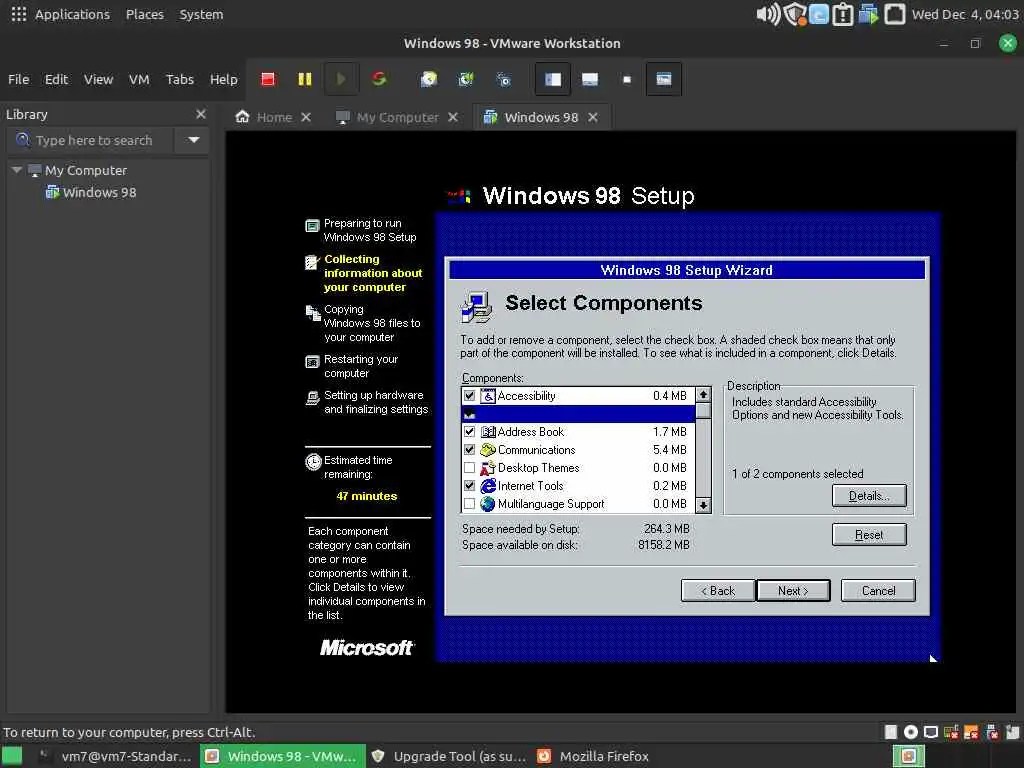Open the View menu

point(98,79)
